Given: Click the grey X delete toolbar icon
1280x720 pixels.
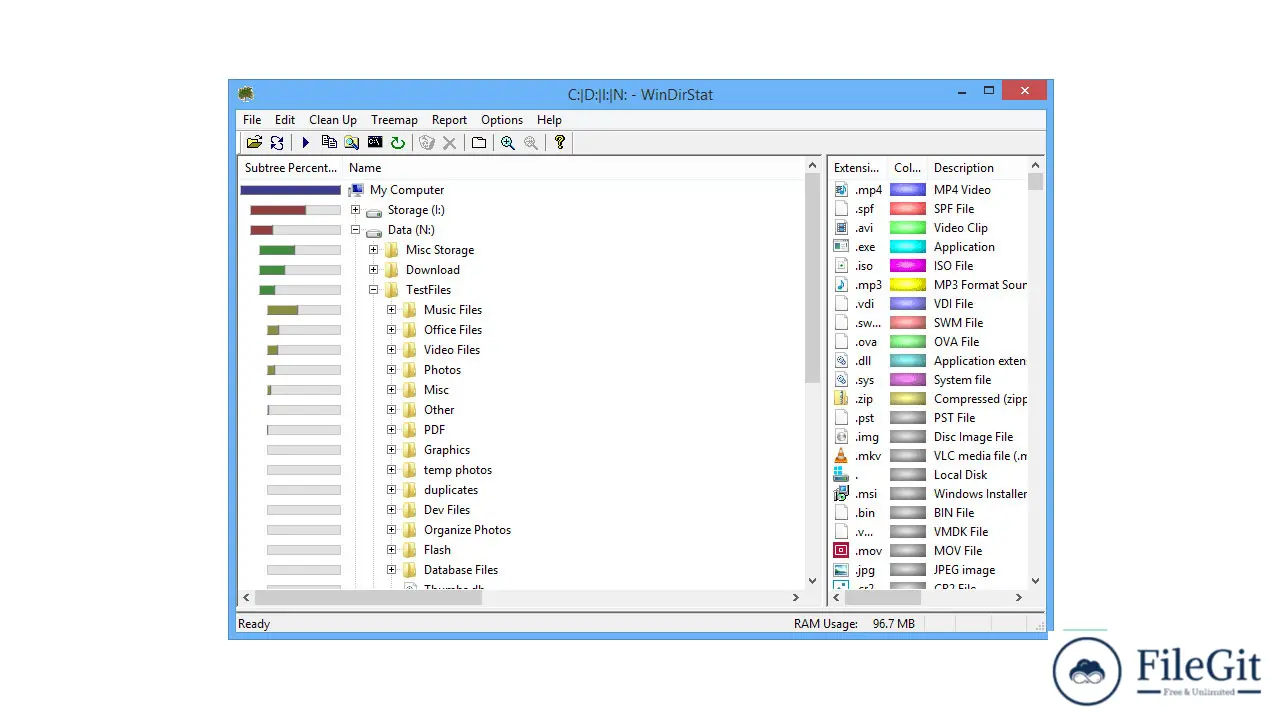Looking at the screenshot, I should [x=450, y=143].
